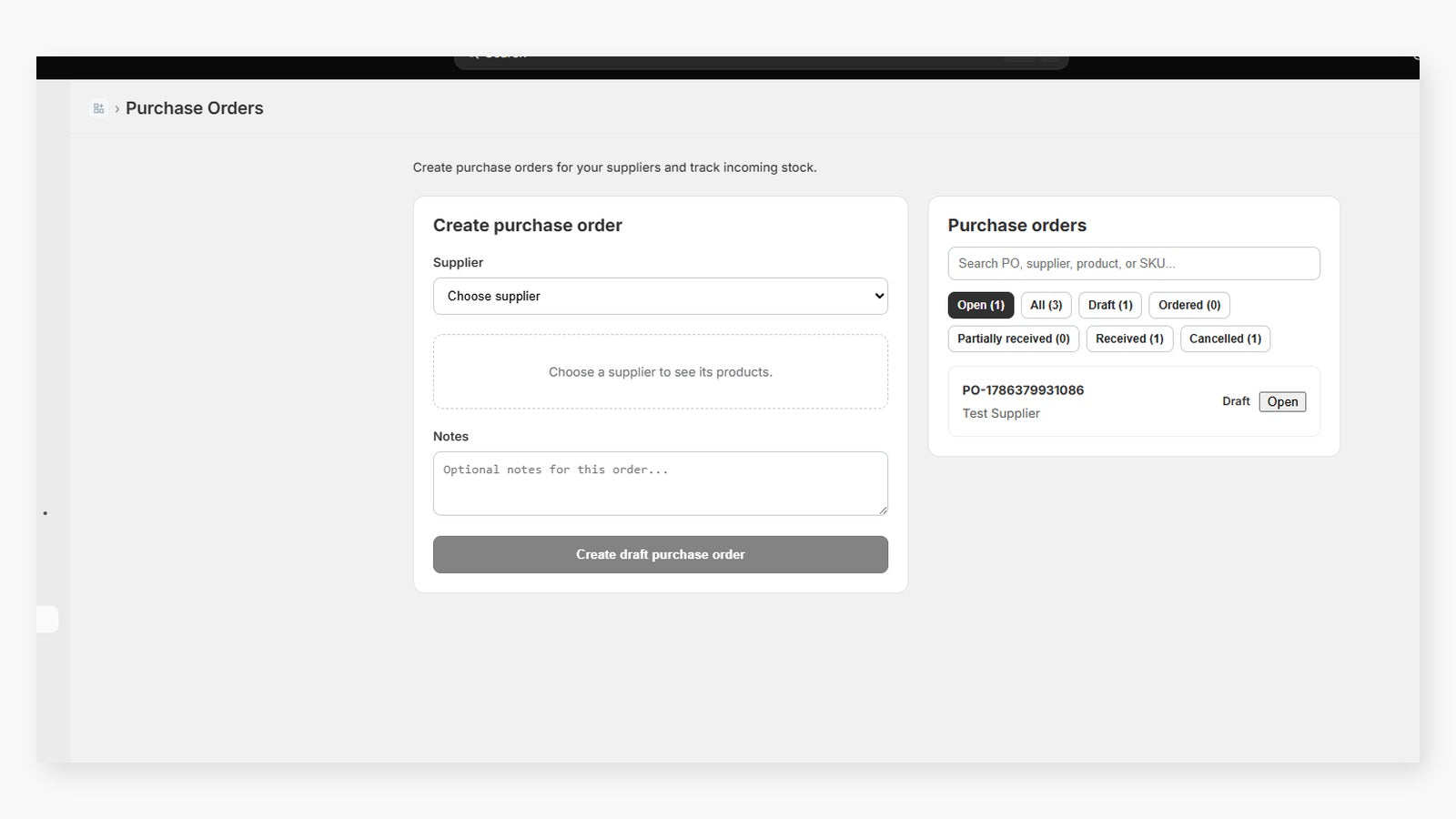This screenshot has width=1456, height=819.
Task: Switch to the All (3) filter
Action: click(x=1046, y=305)
